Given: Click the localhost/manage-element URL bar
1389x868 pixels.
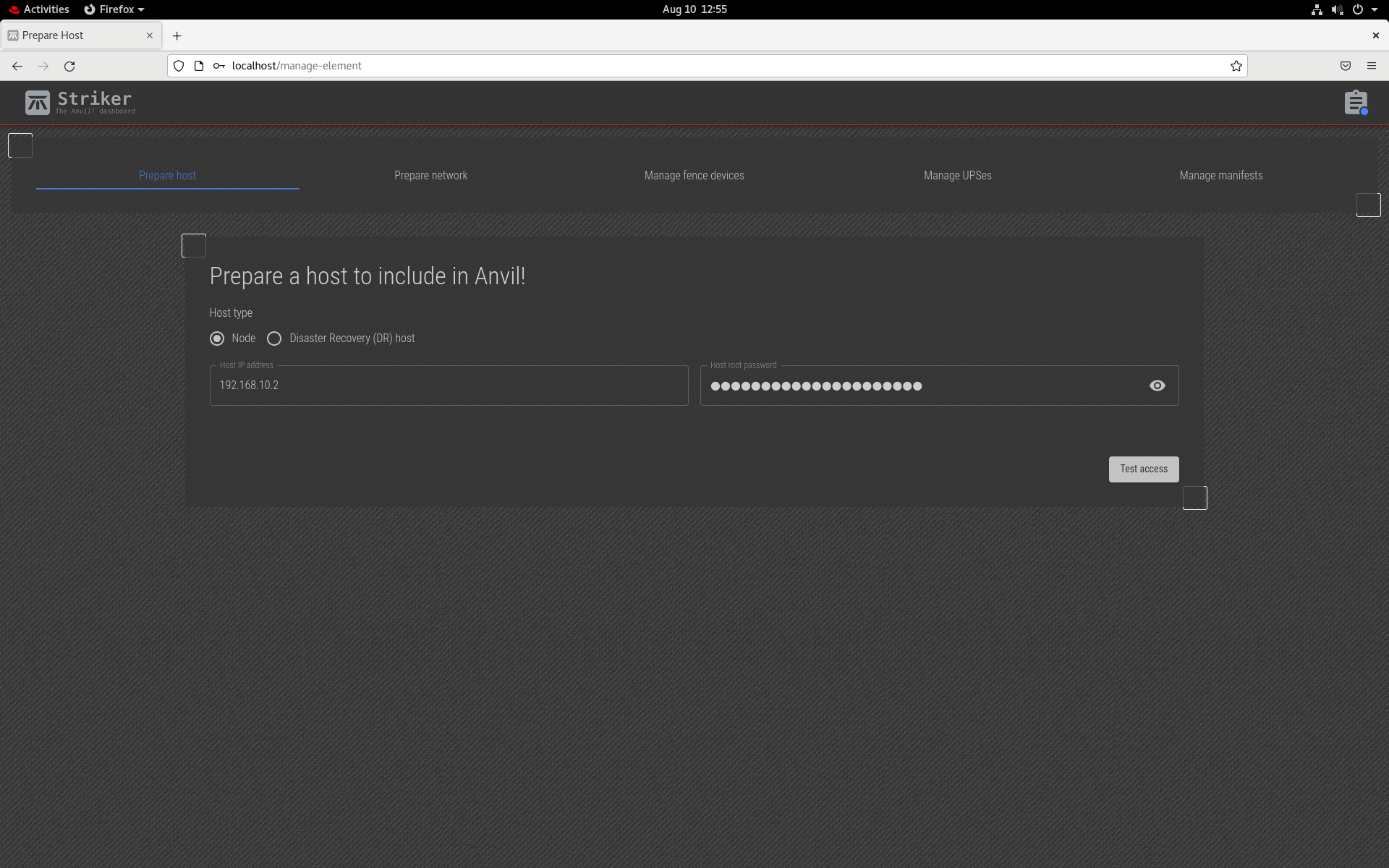Looking at the screenshot, I should click(x=708, y=66).
